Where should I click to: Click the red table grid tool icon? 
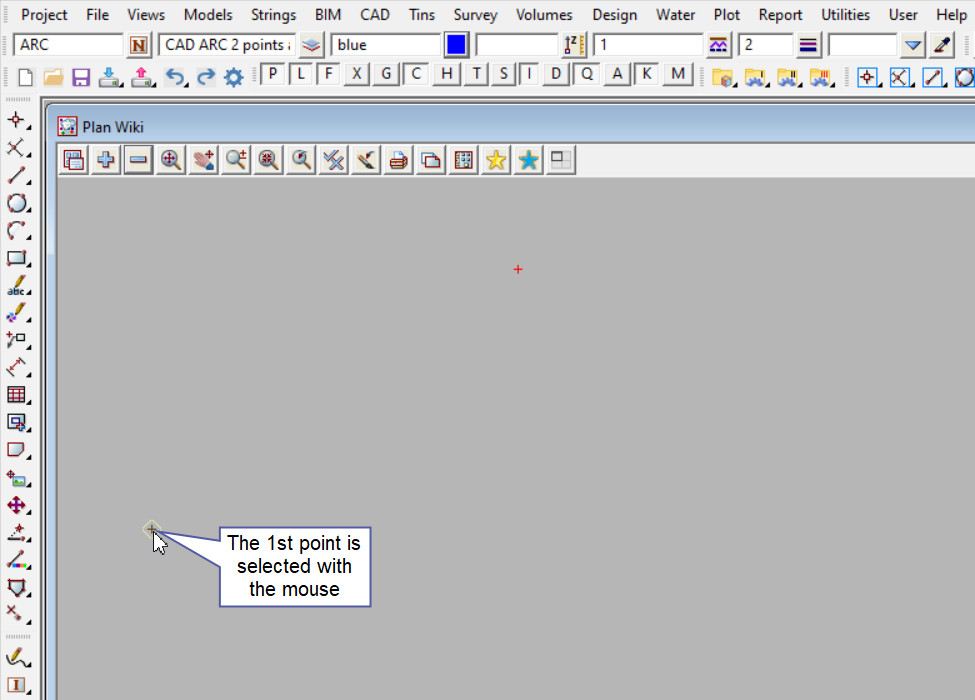click(x=17, y=395)
